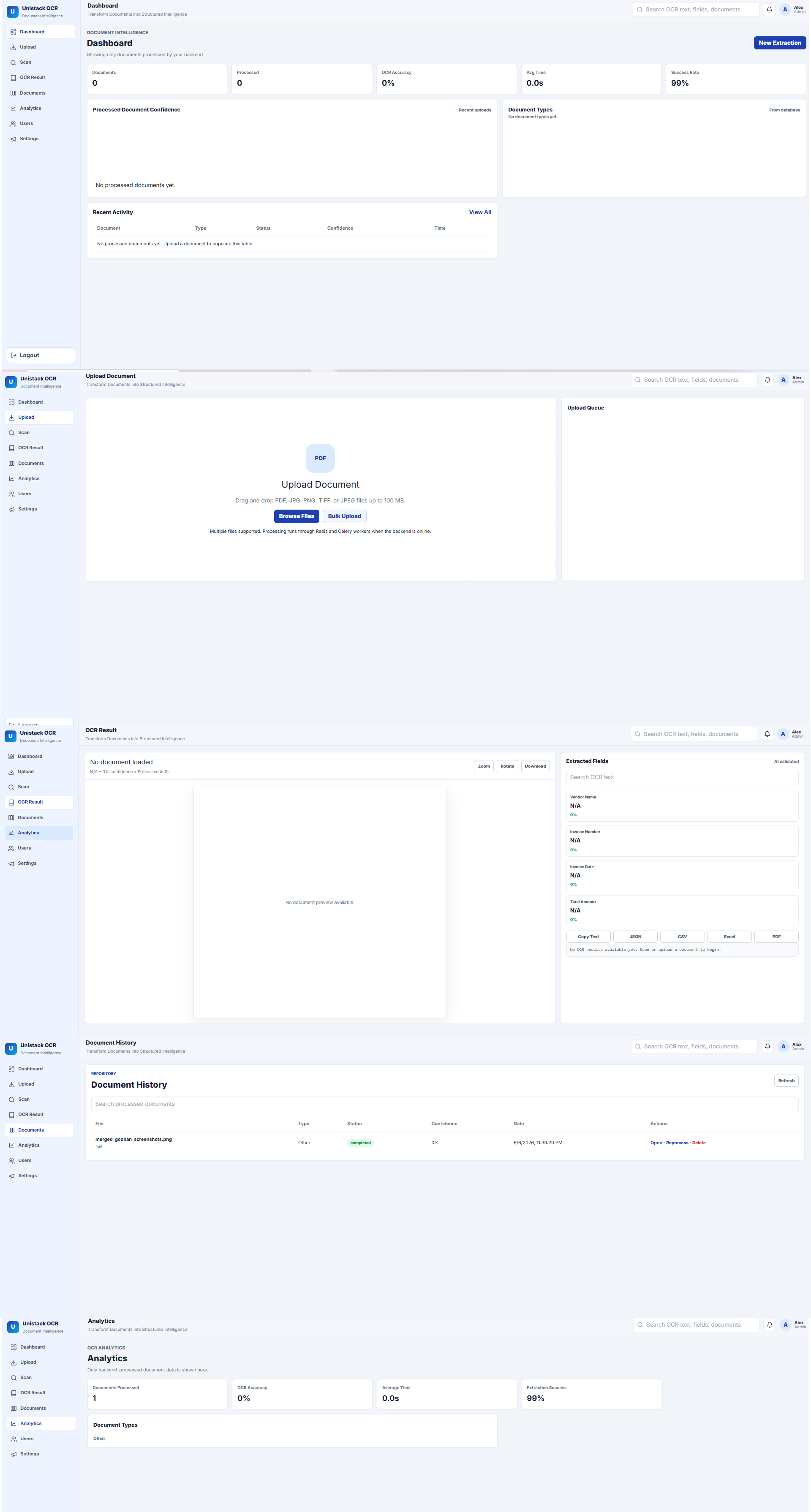
Task: Click the completed status badge in Document History
Action: [x=361, y=1142]
